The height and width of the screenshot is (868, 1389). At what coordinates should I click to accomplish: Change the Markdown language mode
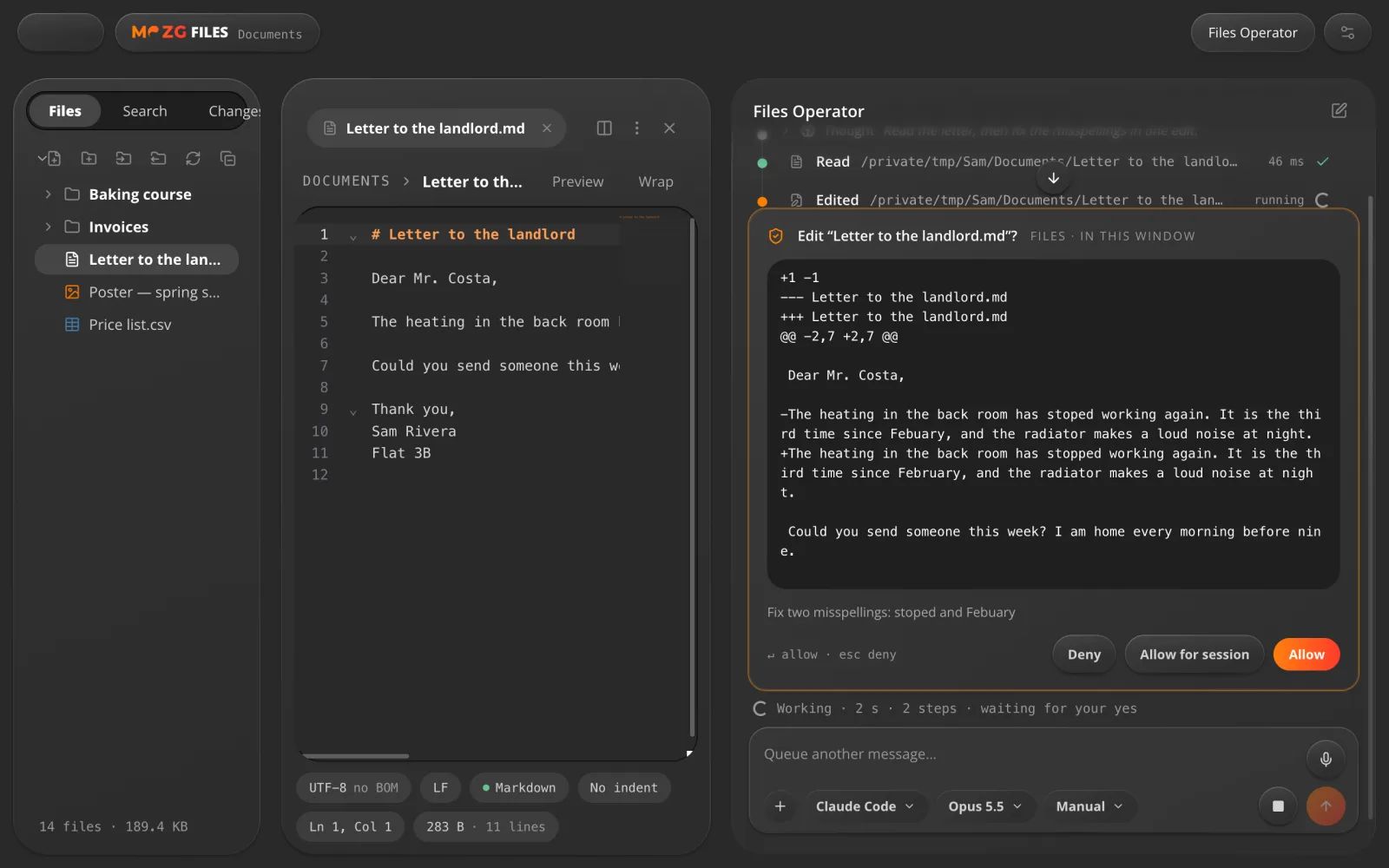[x=519, y=788]
